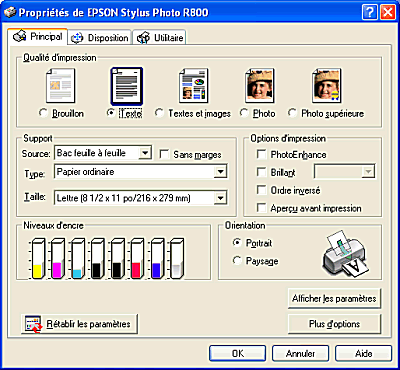Click the printer orientation preview icon

pyautogui.click(x=343, y=253)
